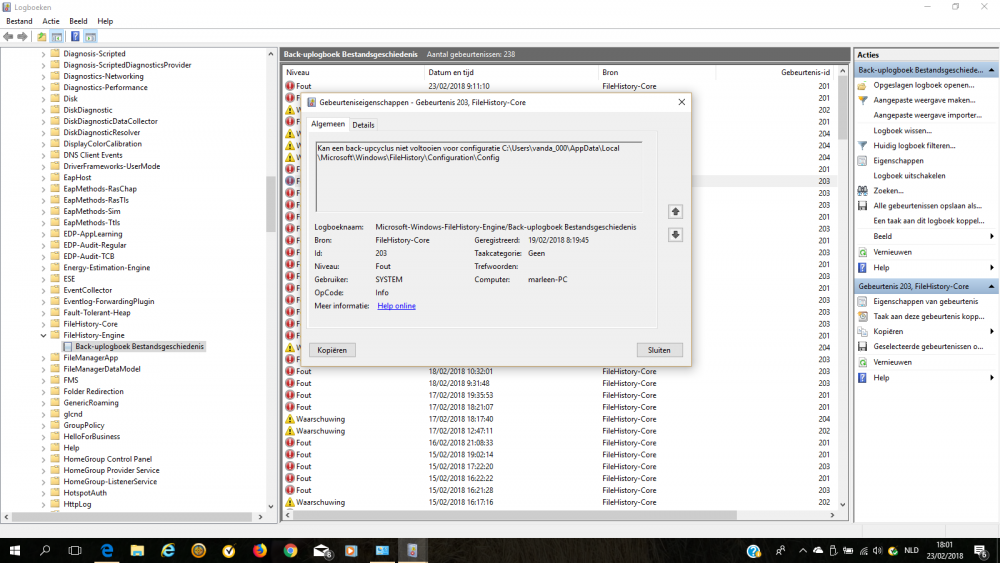Open the Windows Start menu

point(14,550)
